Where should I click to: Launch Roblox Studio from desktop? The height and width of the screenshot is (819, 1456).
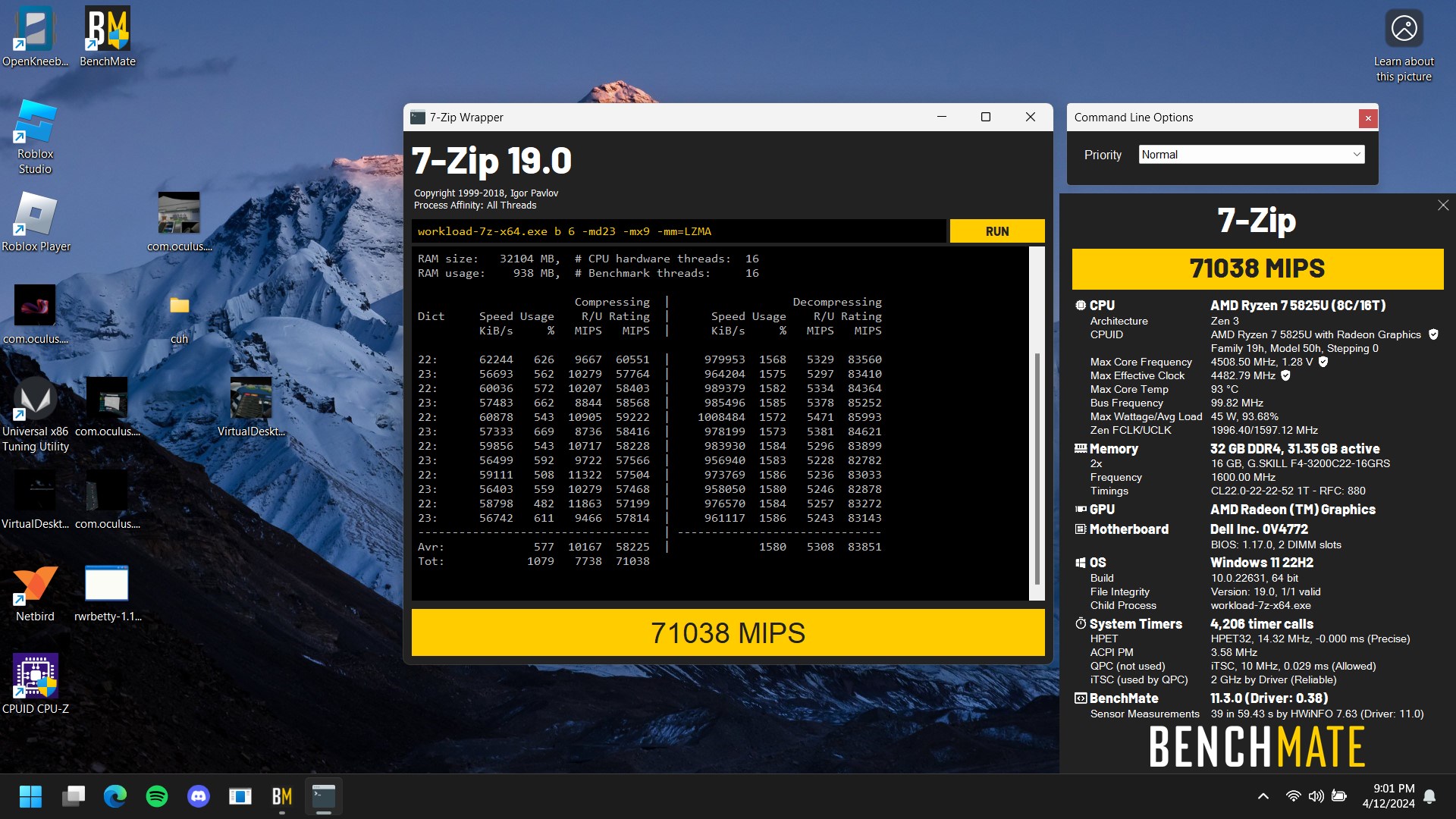[x=35, y=136]
